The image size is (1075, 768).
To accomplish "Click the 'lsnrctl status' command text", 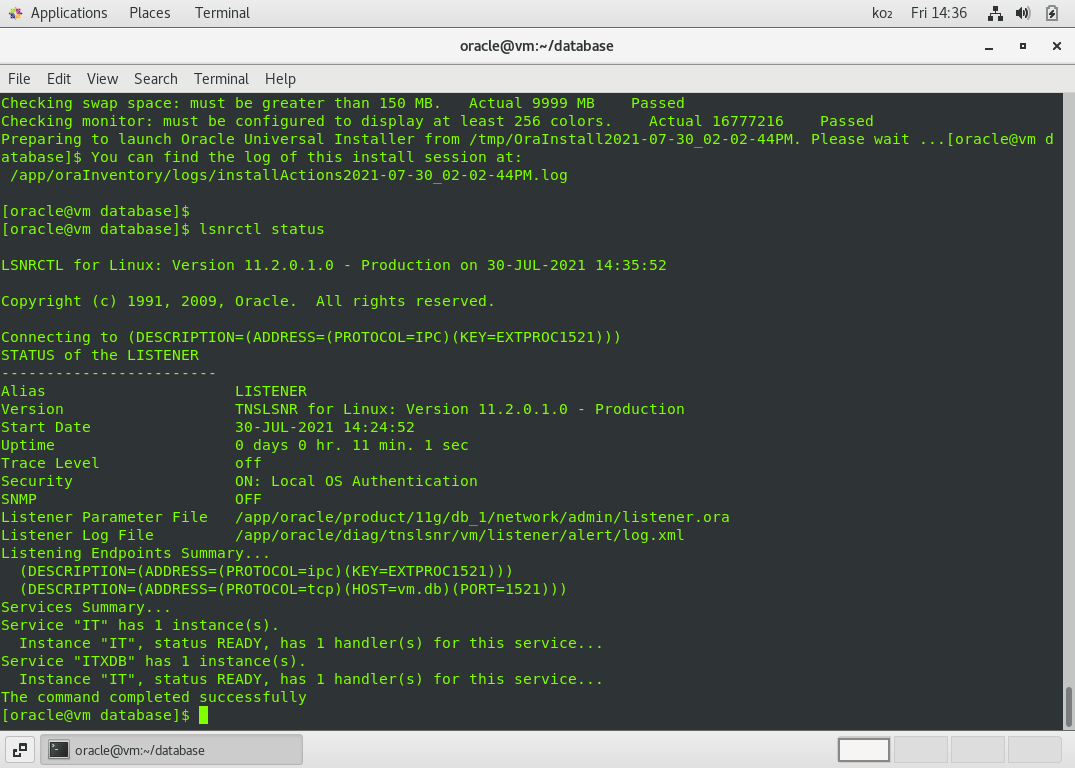I will [262, 229].
